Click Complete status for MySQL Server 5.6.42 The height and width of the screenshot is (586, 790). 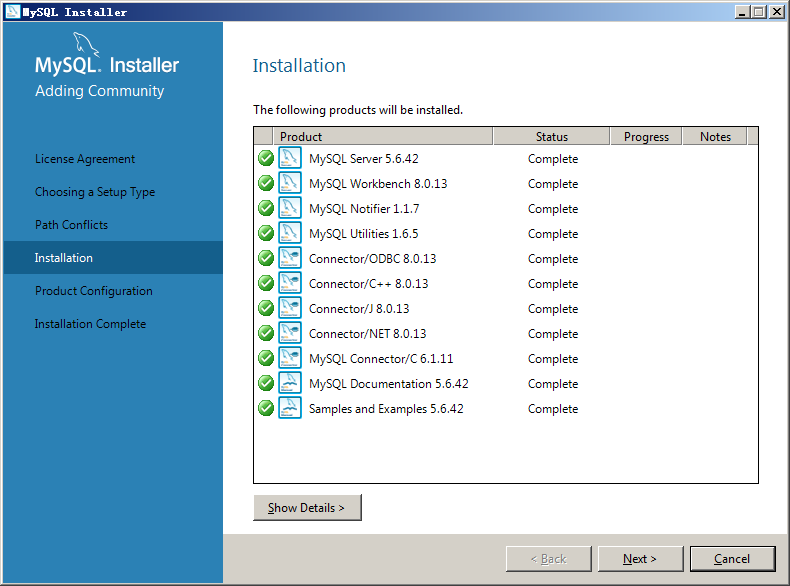click(x=553, y=159)
